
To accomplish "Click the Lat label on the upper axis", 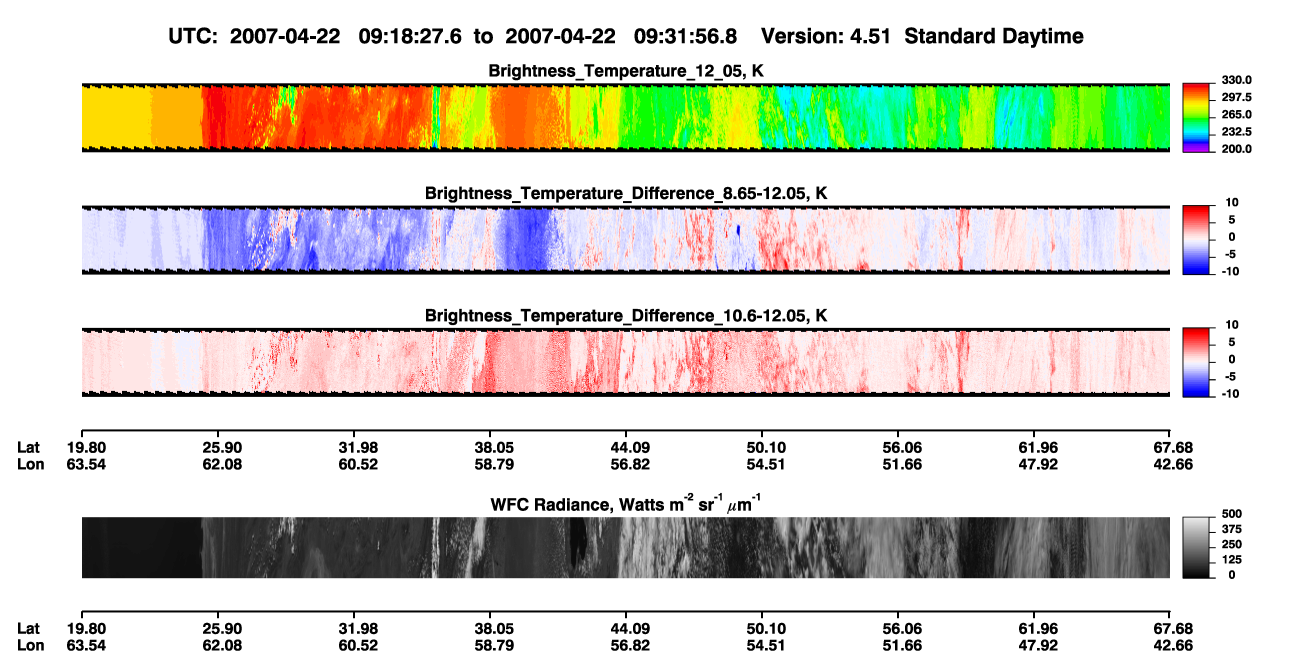I will click(x=28, y=448).
